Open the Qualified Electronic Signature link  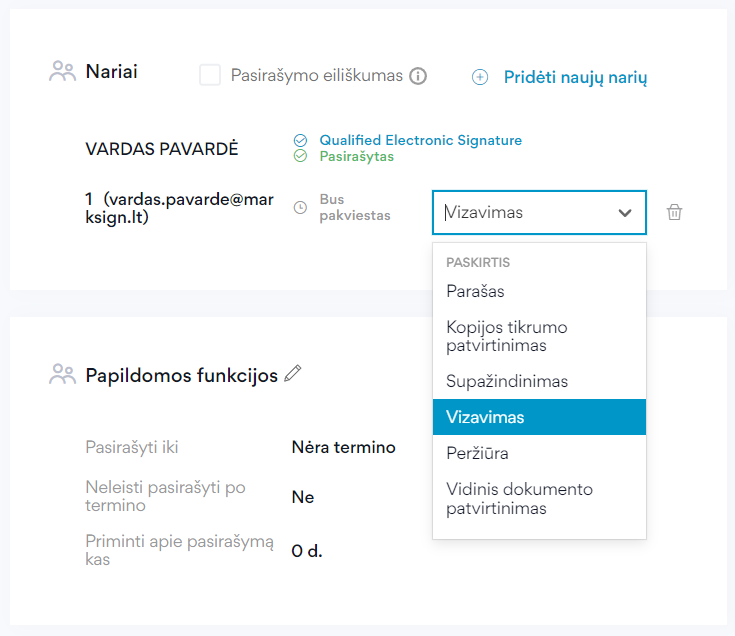pos(420,140)
